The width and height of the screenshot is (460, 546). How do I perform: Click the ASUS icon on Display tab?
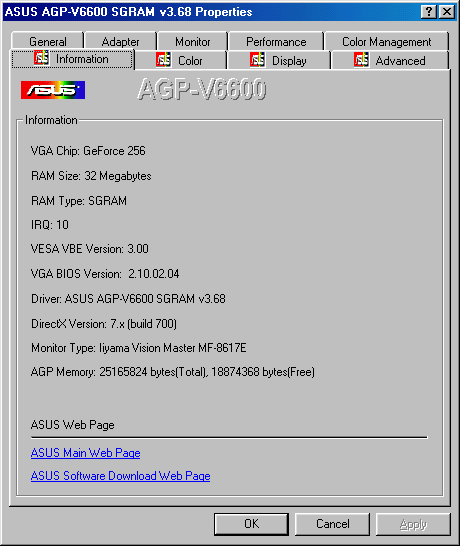tap(257, 60)
